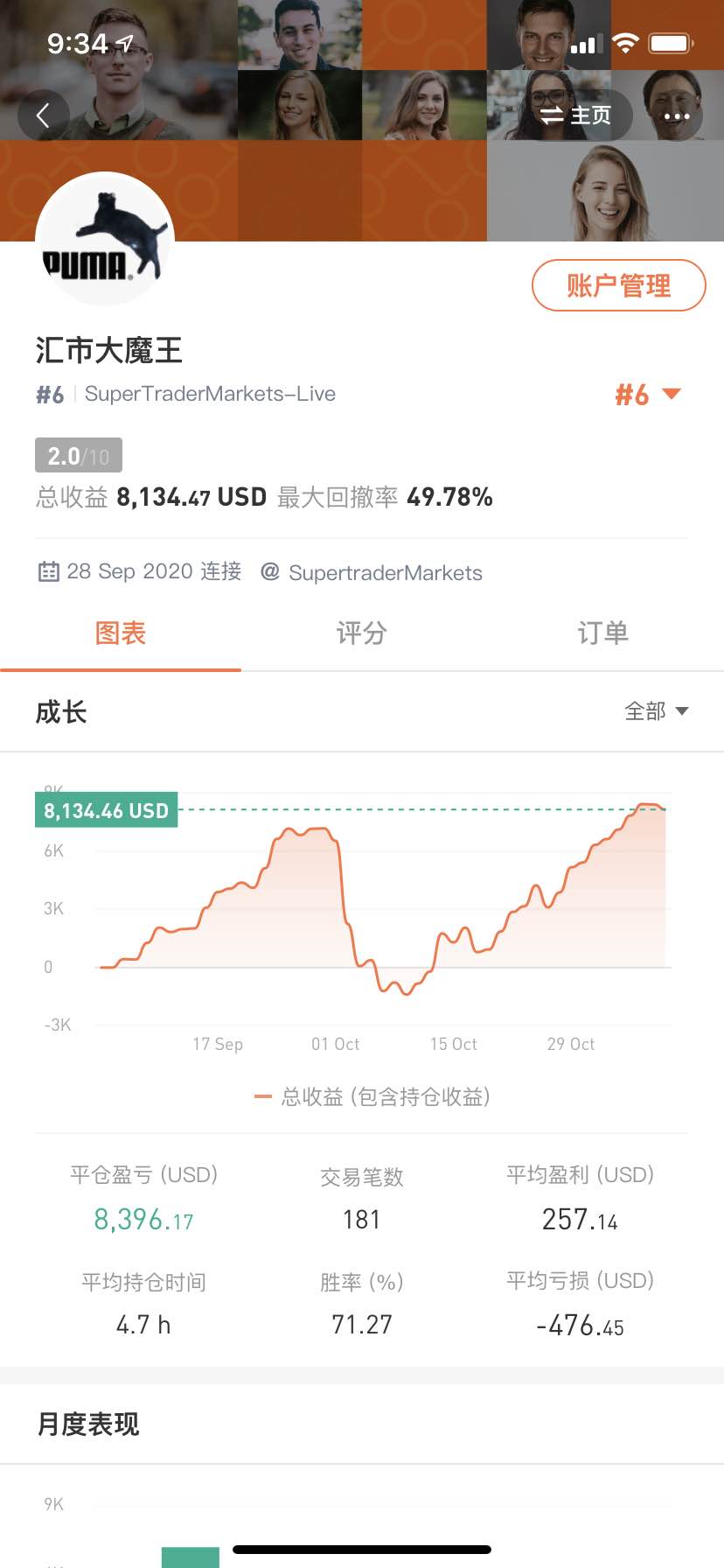Image resolution: width=724 pixels, height=1568 pixels.
Task: Tap the back arrow icon
Action: point(43,115)
